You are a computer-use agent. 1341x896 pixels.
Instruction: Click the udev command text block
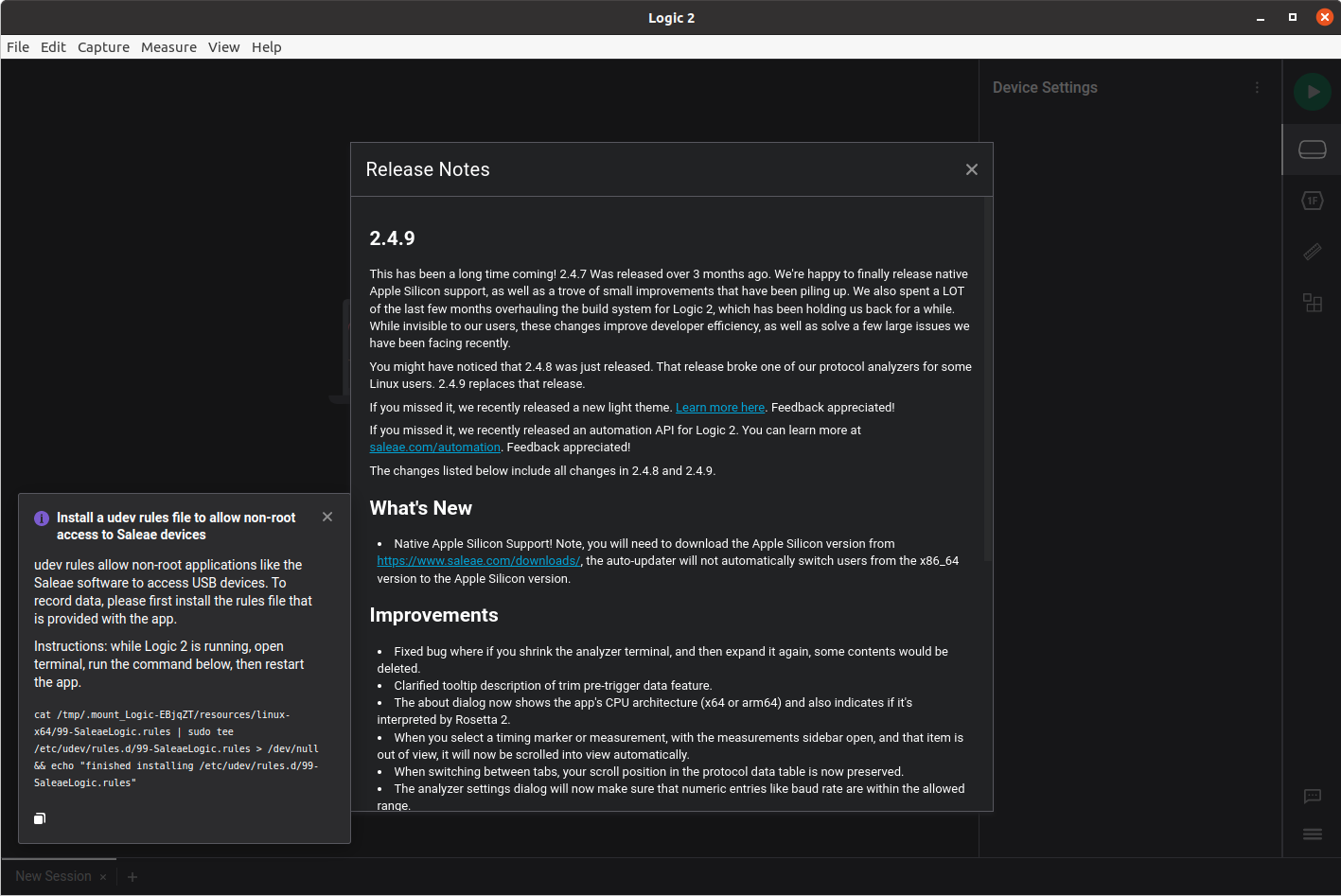(177, 748)
